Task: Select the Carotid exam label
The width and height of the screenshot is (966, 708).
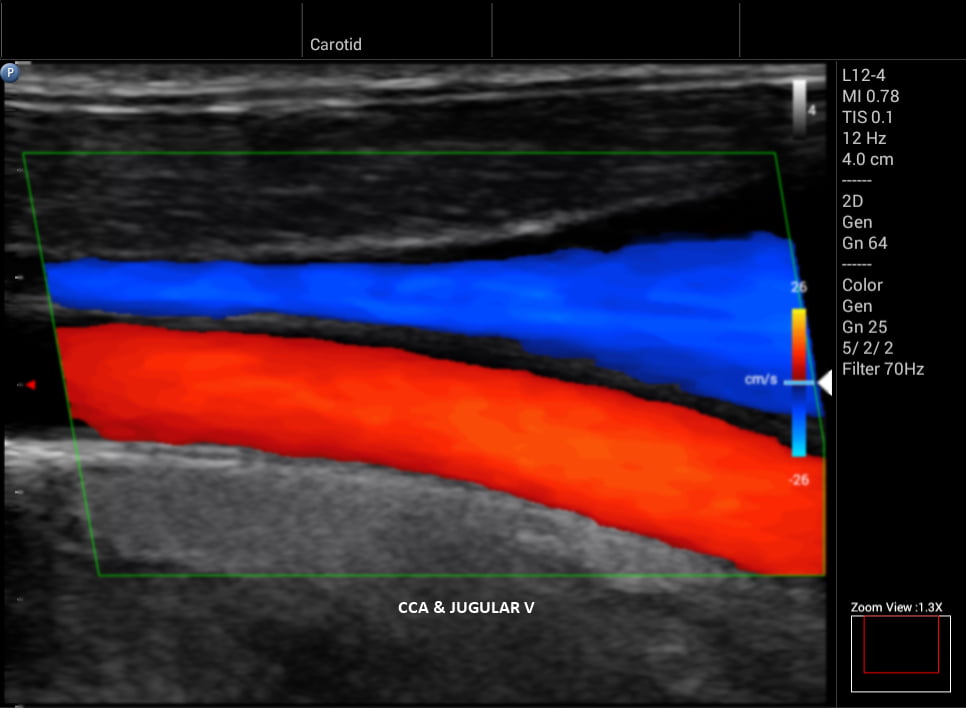Action: tap(336, 44)
